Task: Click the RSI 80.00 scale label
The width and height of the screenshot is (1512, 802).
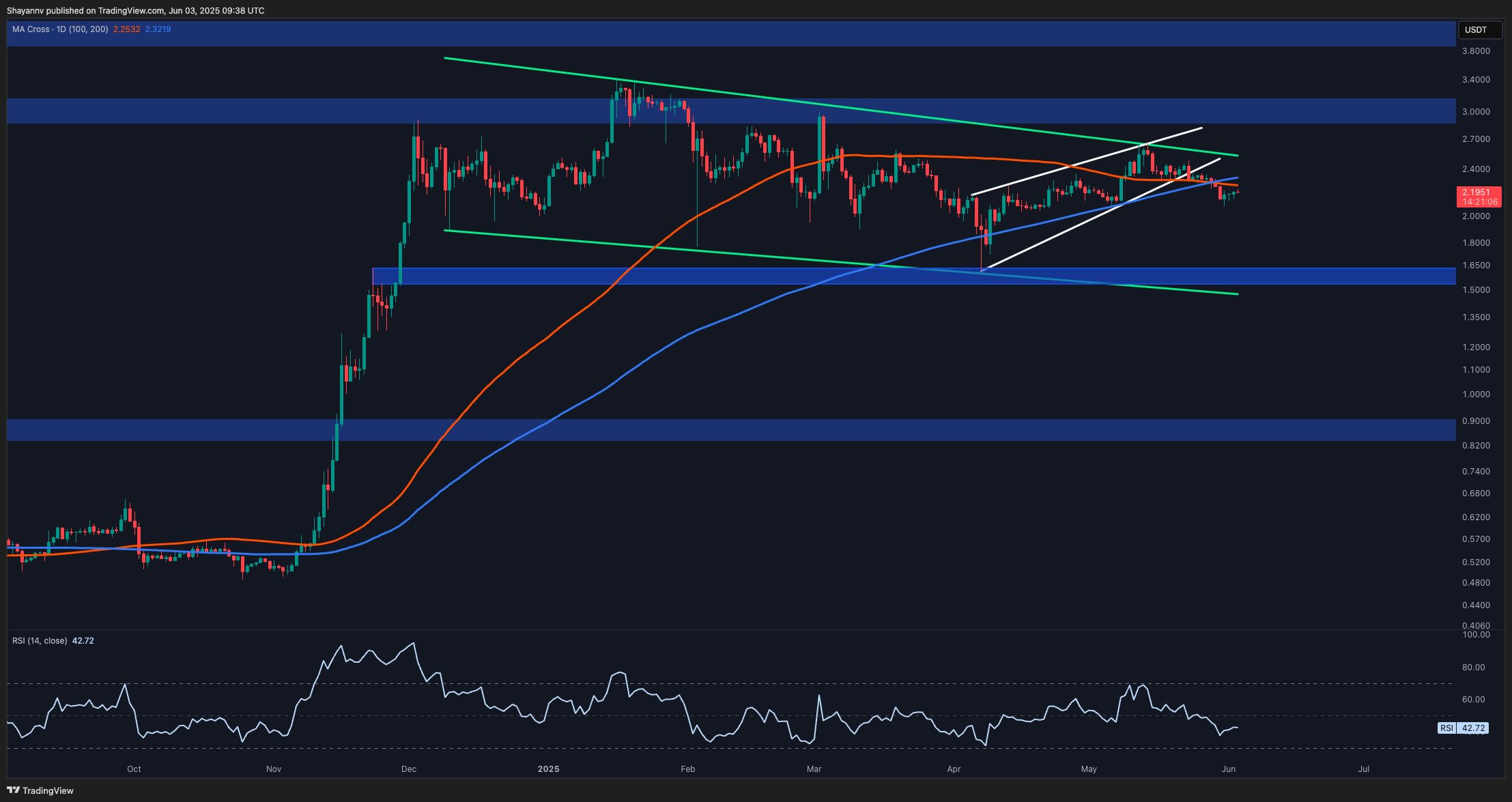Action: 1474,668
